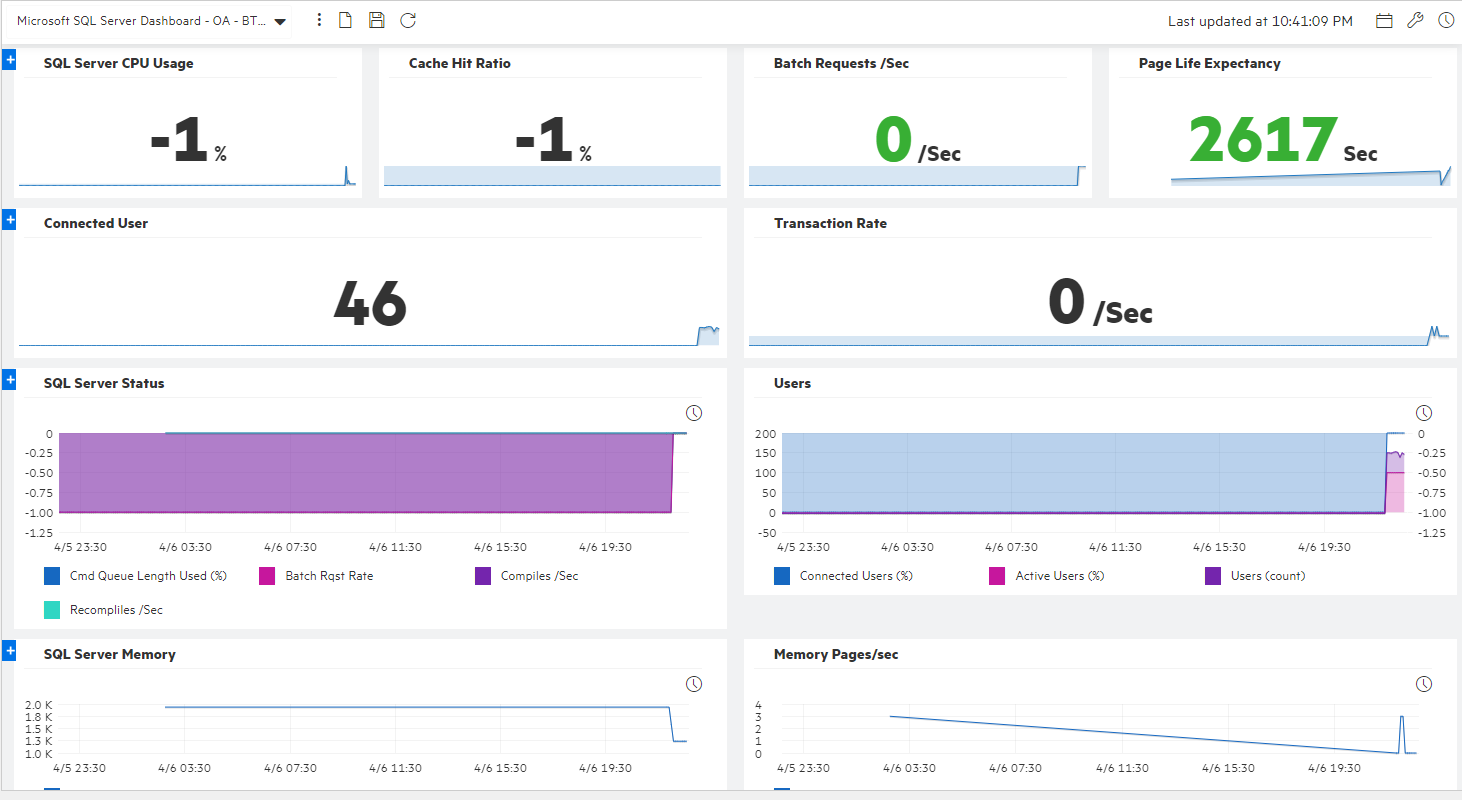Click the top-right clock time range icon
This screenshot has width=1462, height=800.
(x=1446, y=20)
